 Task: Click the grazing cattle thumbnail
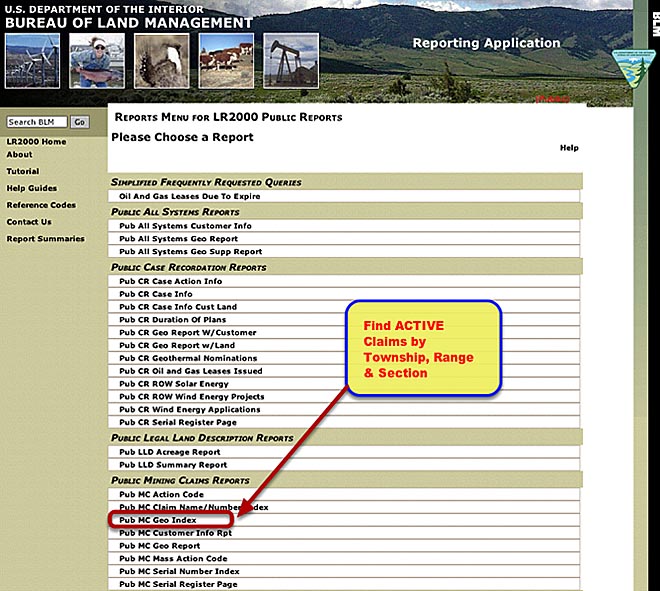[x=226, y=61]
